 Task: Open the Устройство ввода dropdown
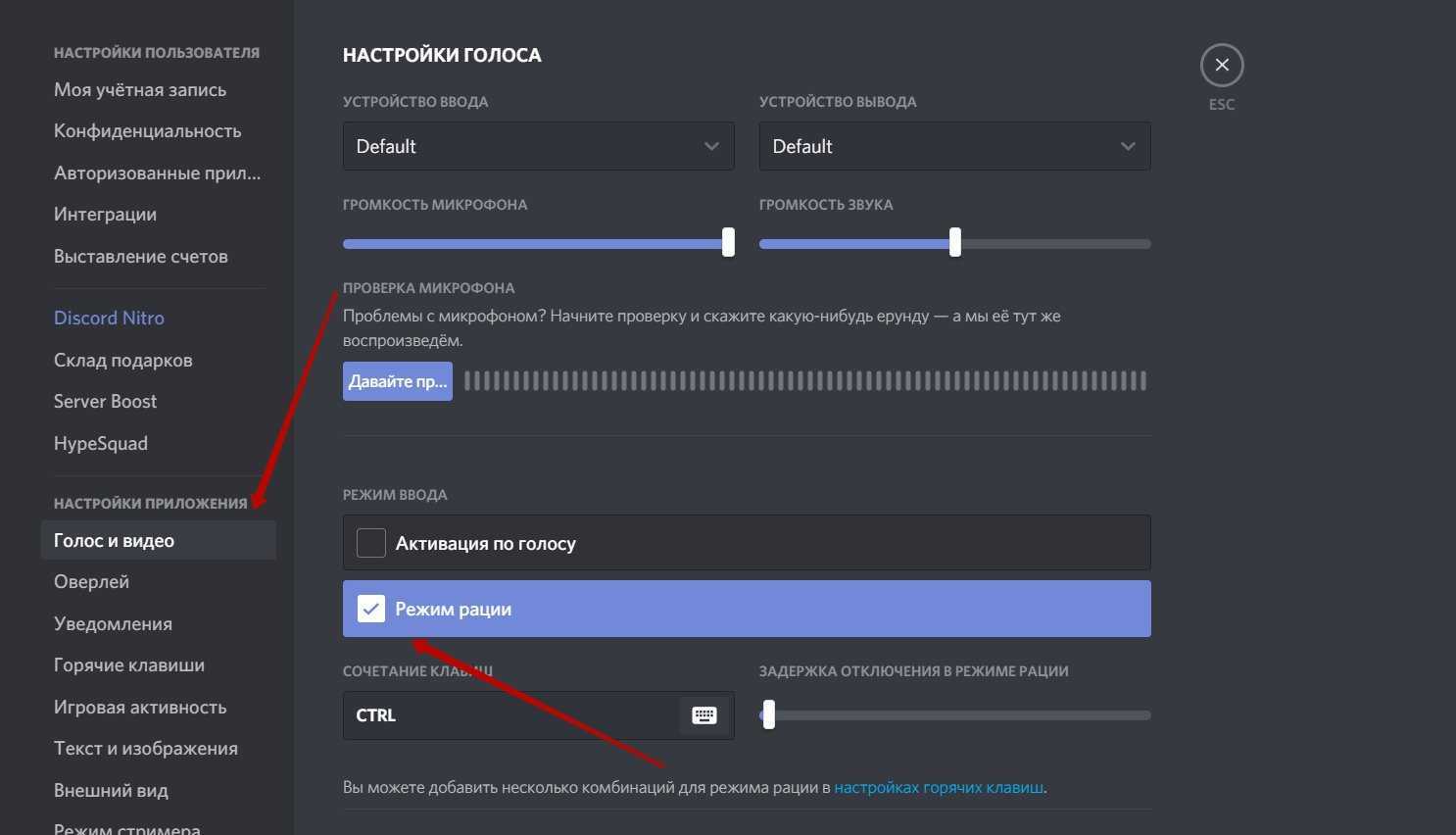[x=538, y=146]
